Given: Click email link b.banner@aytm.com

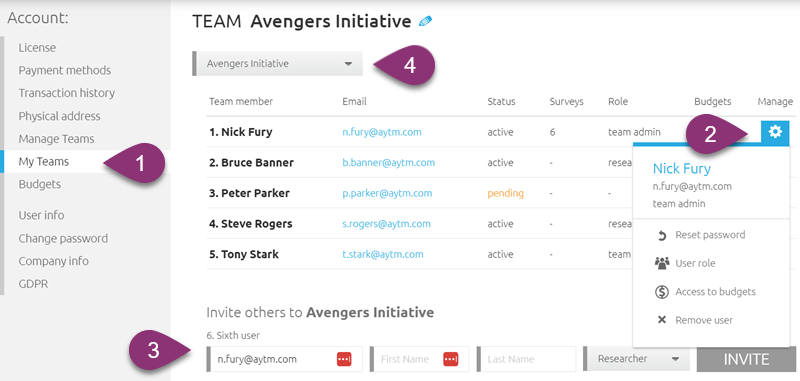Looking at the screenshot, I should 389,163.
